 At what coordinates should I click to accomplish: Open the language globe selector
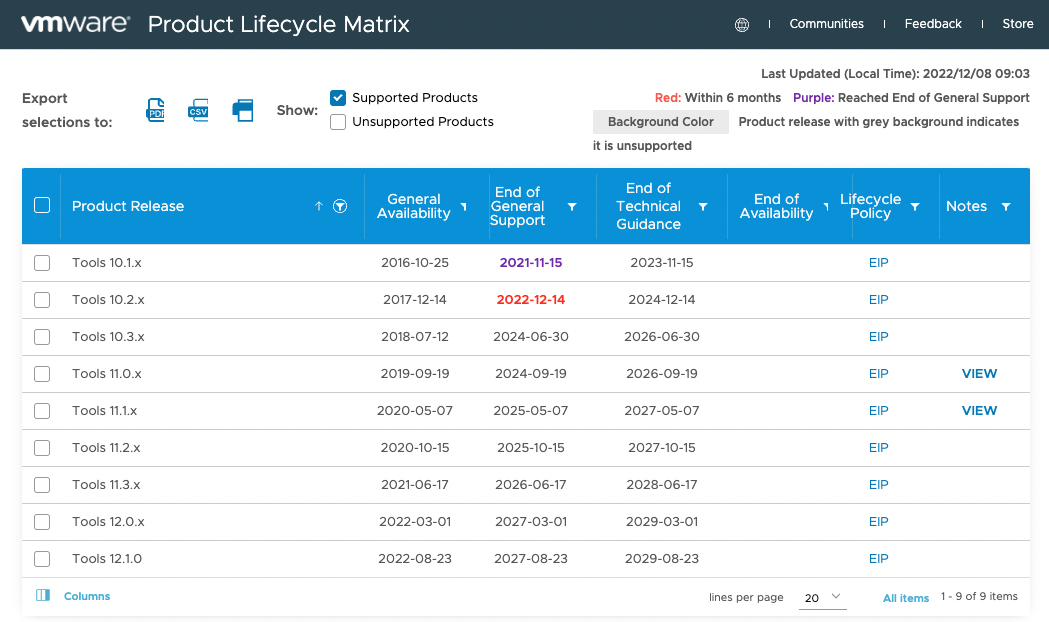coord(742,25)
